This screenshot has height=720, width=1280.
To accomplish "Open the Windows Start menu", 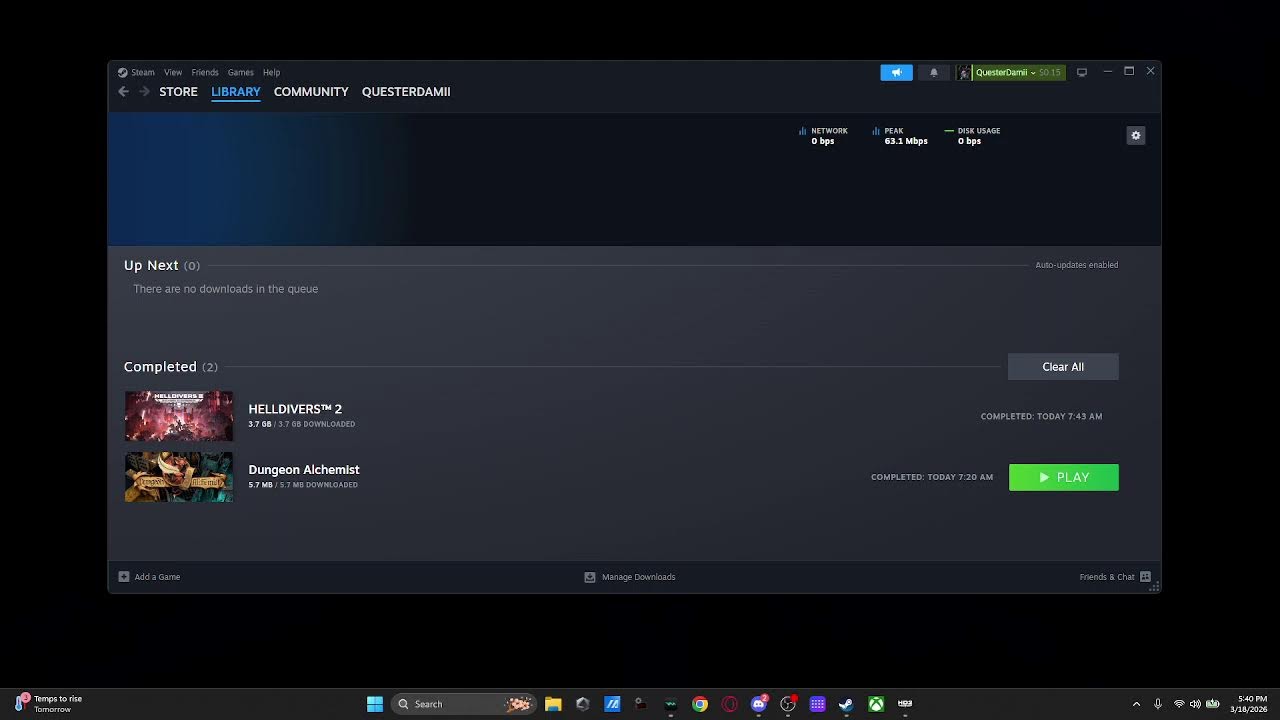I will pos(375,704).
